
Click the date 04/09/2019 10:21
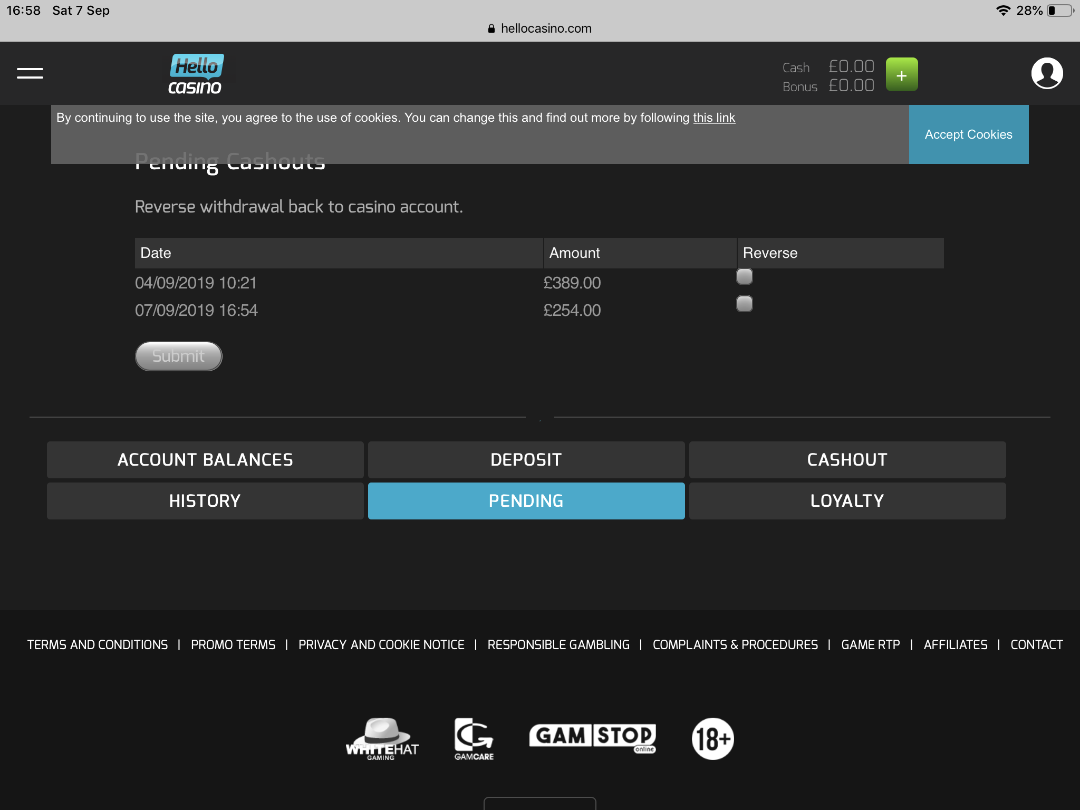point(196,283)
